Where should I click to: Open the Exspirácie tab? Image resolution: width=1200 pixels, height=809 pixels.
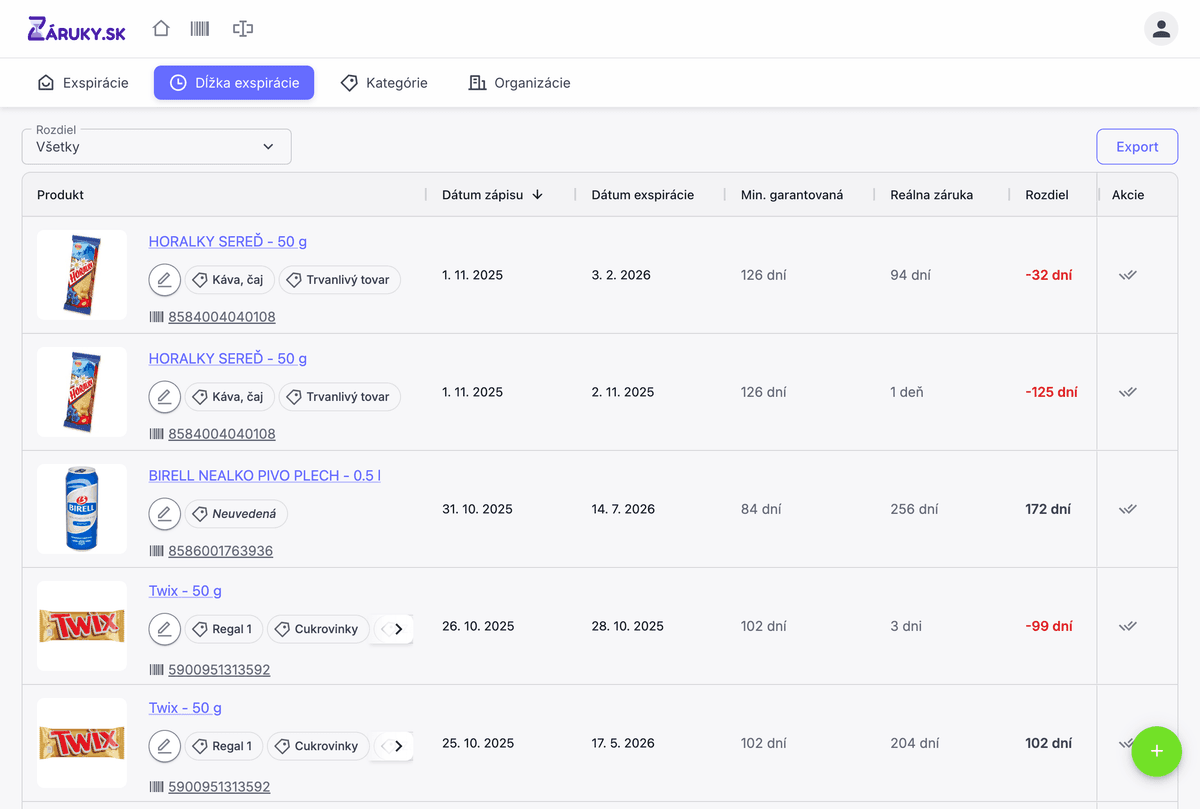click(83, 83)
